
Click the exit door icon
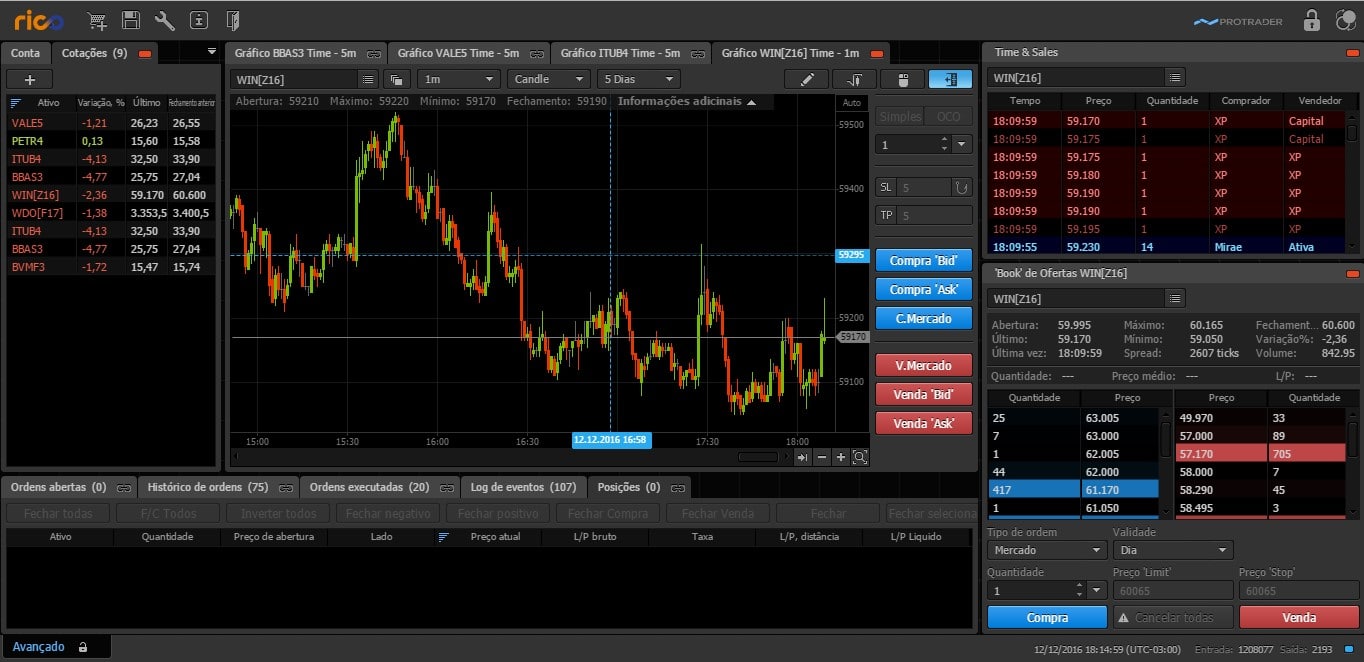(233, 20)
